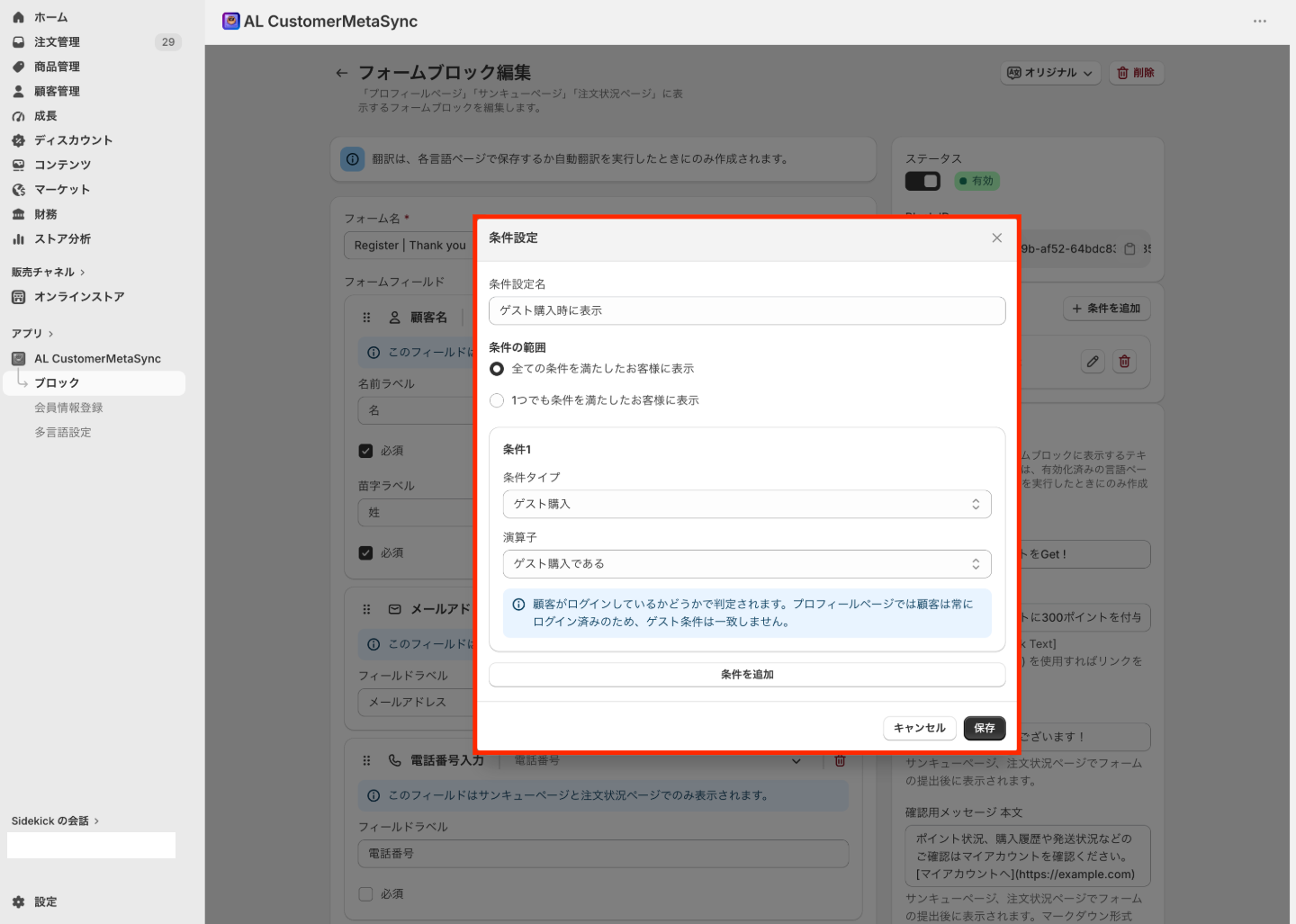This screenshot has height=924, width=1296.
Task: Open the マーケット globe icon
Action: pos(18,190)
